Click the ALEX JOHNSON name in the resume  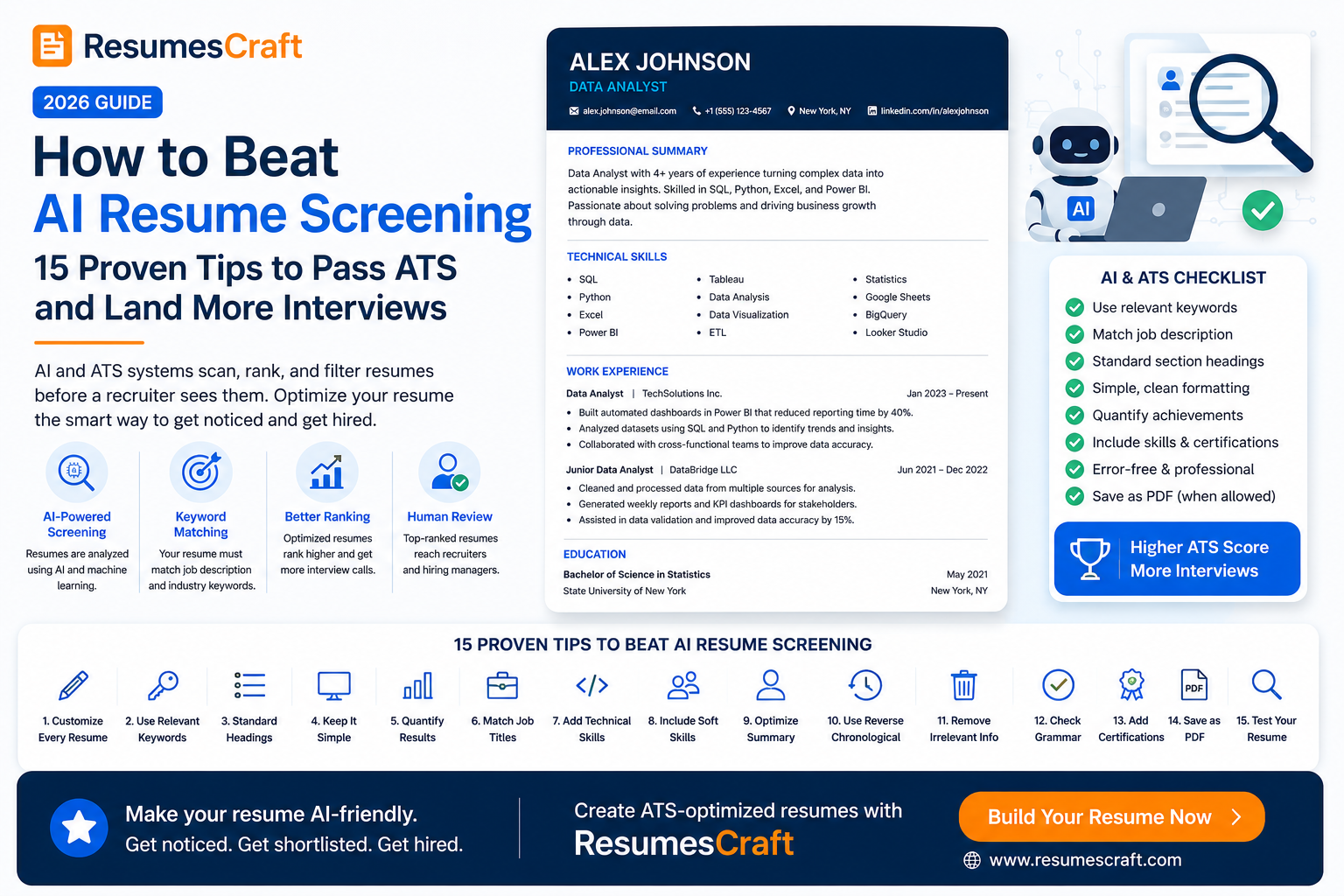point(660,61)
